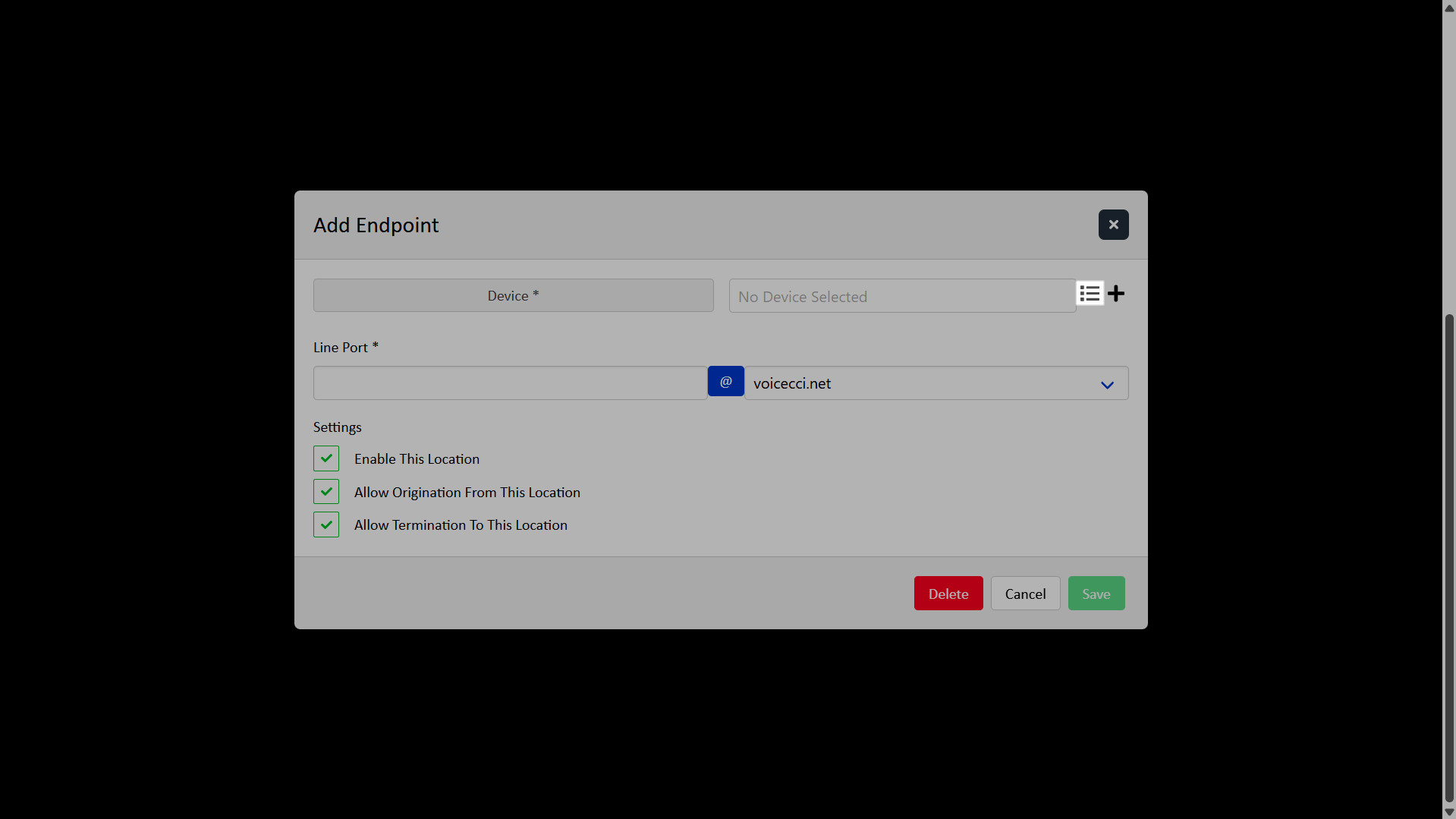Viewport: 1456px width, 819px height.
Task: Toggle Allow Origination From This Location checkbox
Action: (326, 492)
